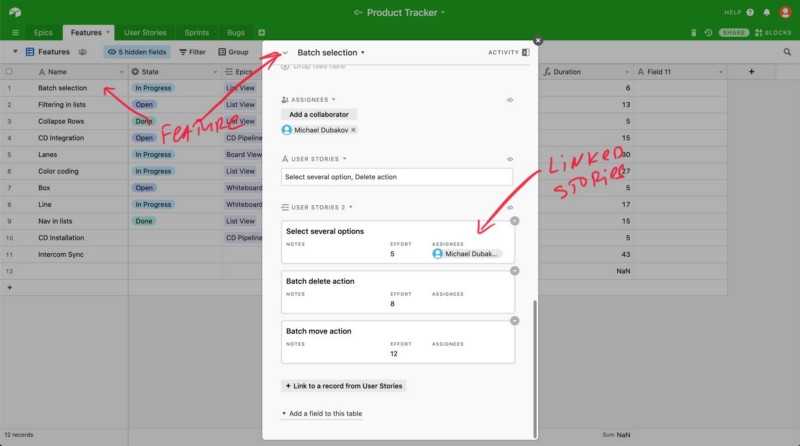The height and width of the screenshot is (446, 800).
Task: Toggle the select-all rows checkbox
Action: 9,72
